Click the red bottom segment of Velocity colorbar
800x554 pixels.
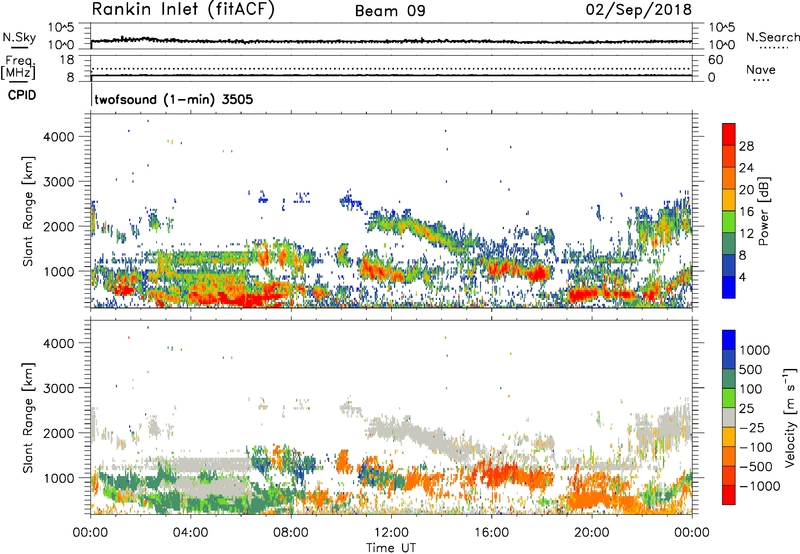(729, 495)
